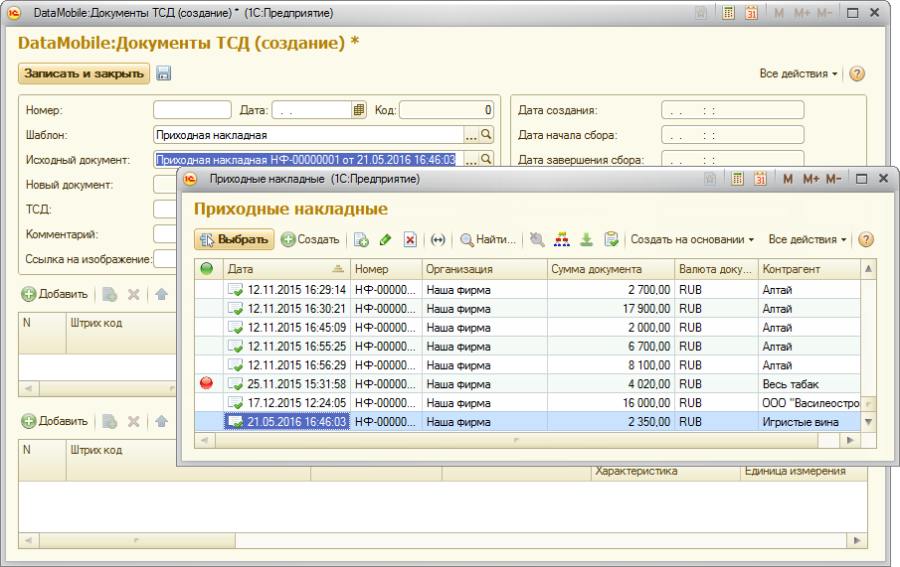Click the red X delete mark icon
The image size is (900, 567).
click(x=410, y=239)
